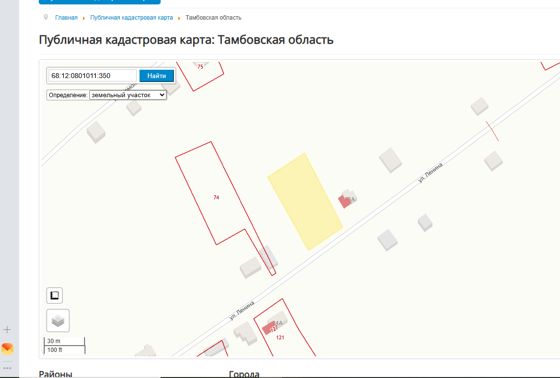The image size is (560, 378).
Task: Open the Публичная кадастровая карта breadcrumb link
Action: [131, 18]
